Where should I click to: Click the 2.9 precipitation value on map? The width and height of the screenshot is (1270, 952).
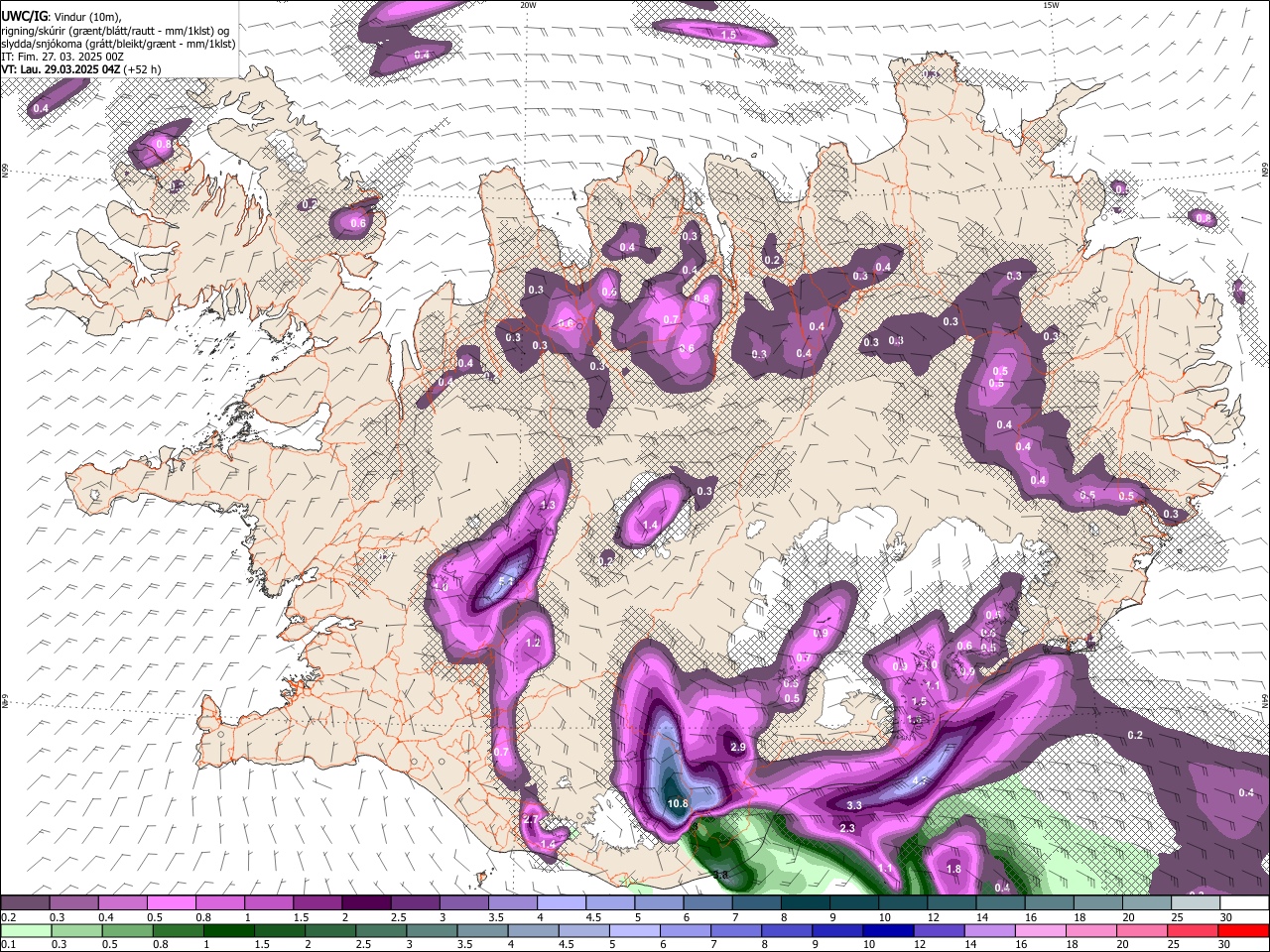point(737,747)
